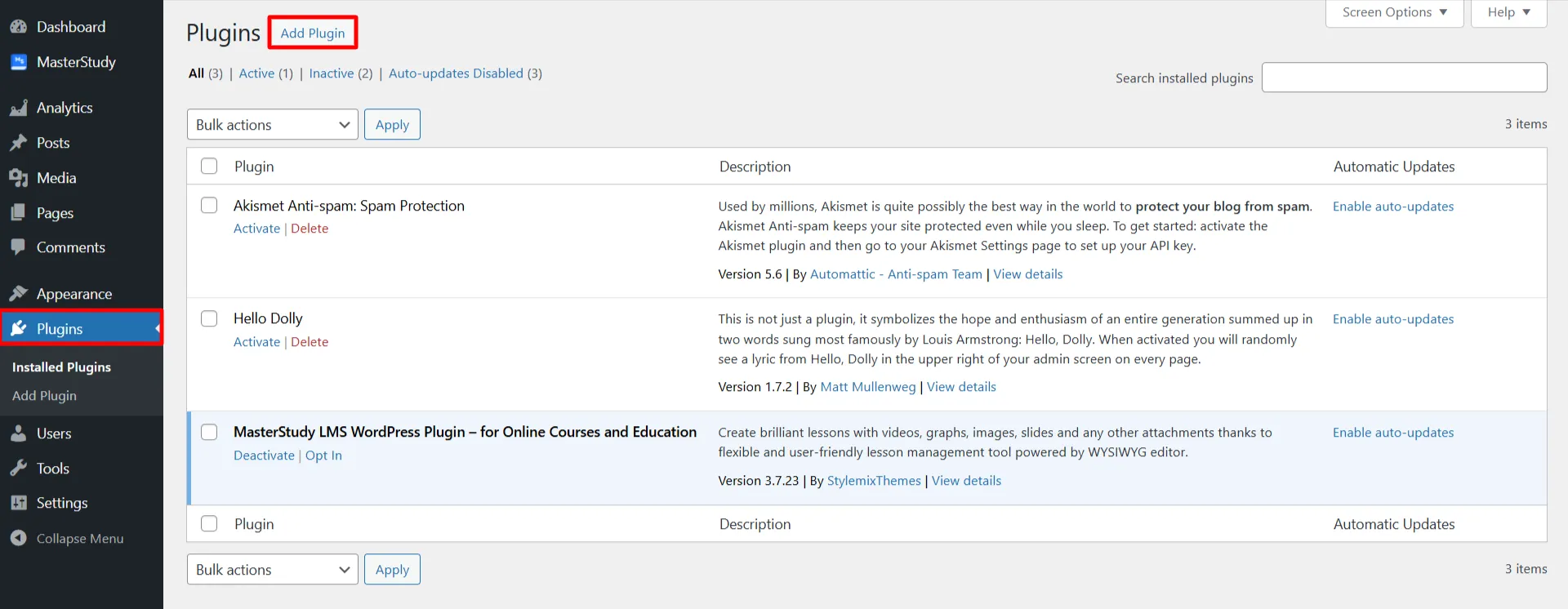Image resolution: width=1568 pixels, height=609 pixels.
Task: Click the Collapse Menu arrow icon
Action: pos(19,538)
